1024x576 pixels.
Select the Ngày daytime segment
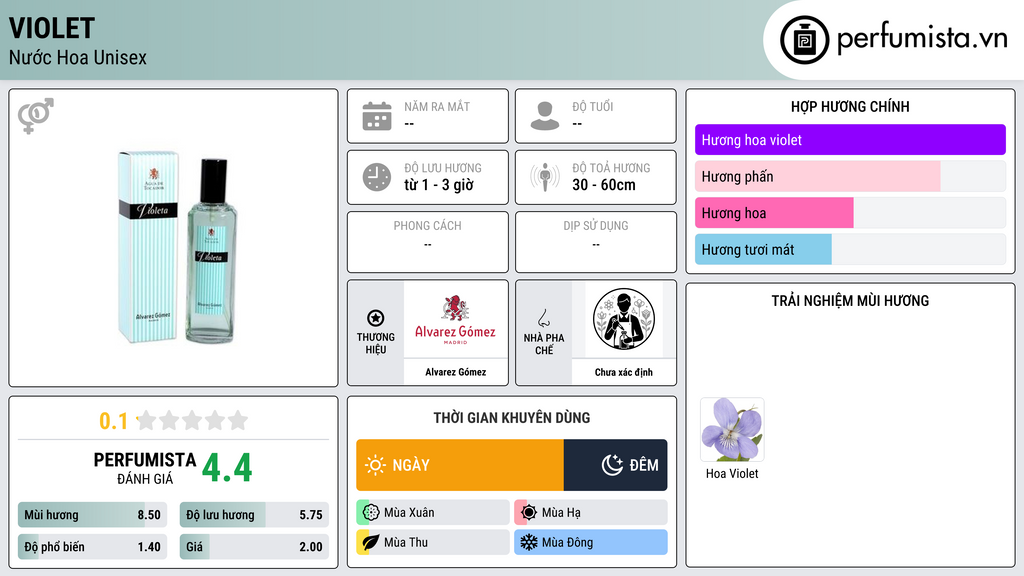460,465
